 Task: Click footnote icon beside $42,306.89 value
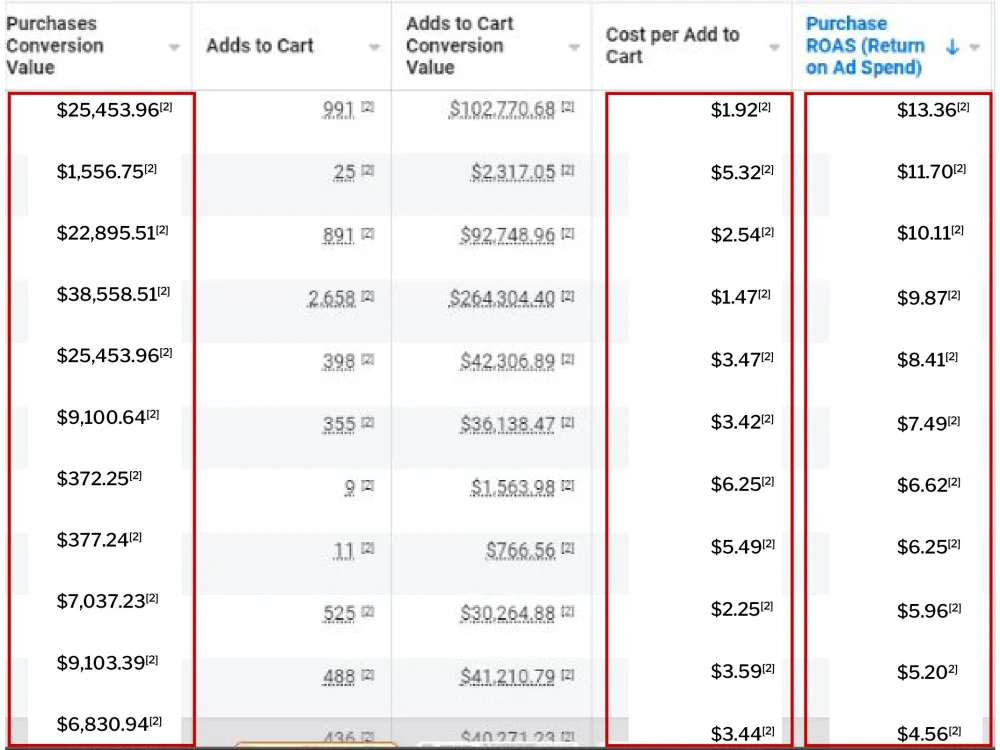568,360
